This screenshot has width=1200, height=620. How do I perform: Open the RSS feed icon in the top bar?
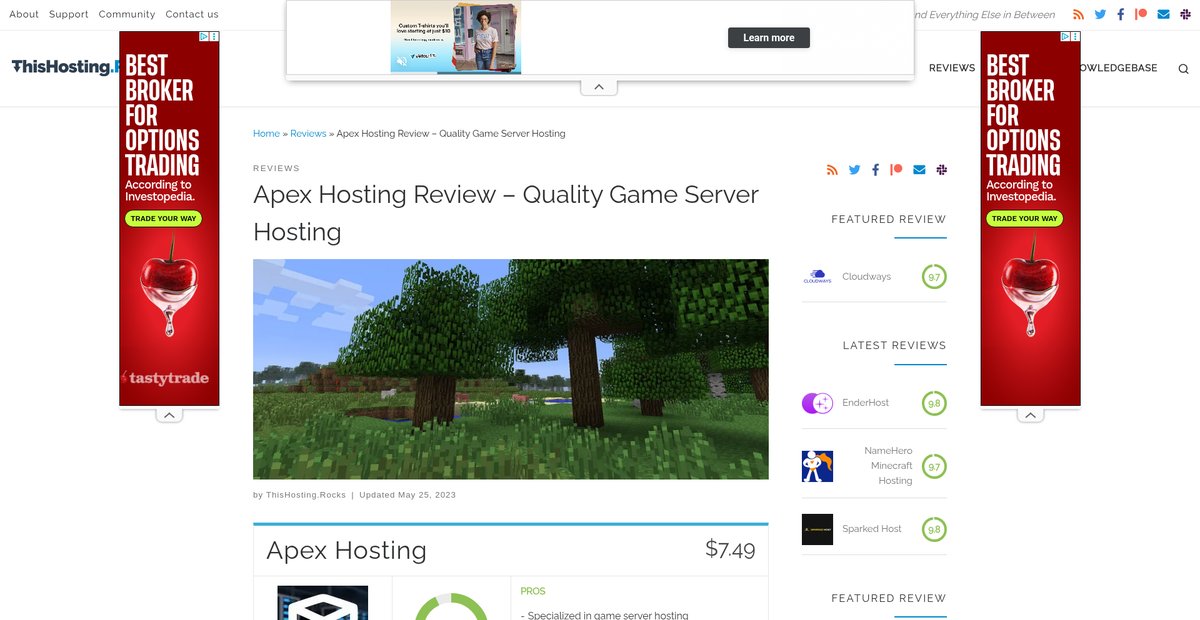(x=1078, y=14)
